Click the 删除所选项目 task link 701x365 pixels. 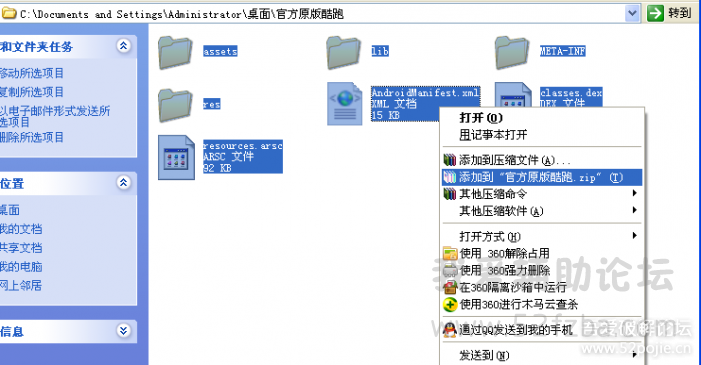[32, 137]
